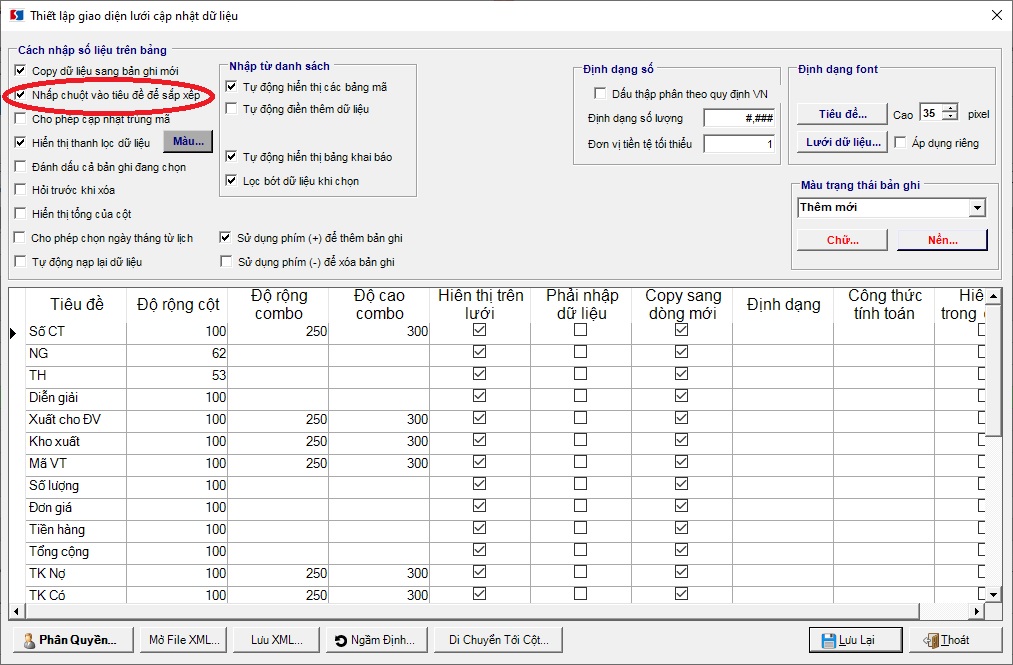Image resolution: width=1013 pixels, height=665 pixels.
Task: Open Màu filter color button
Action: 188,142
